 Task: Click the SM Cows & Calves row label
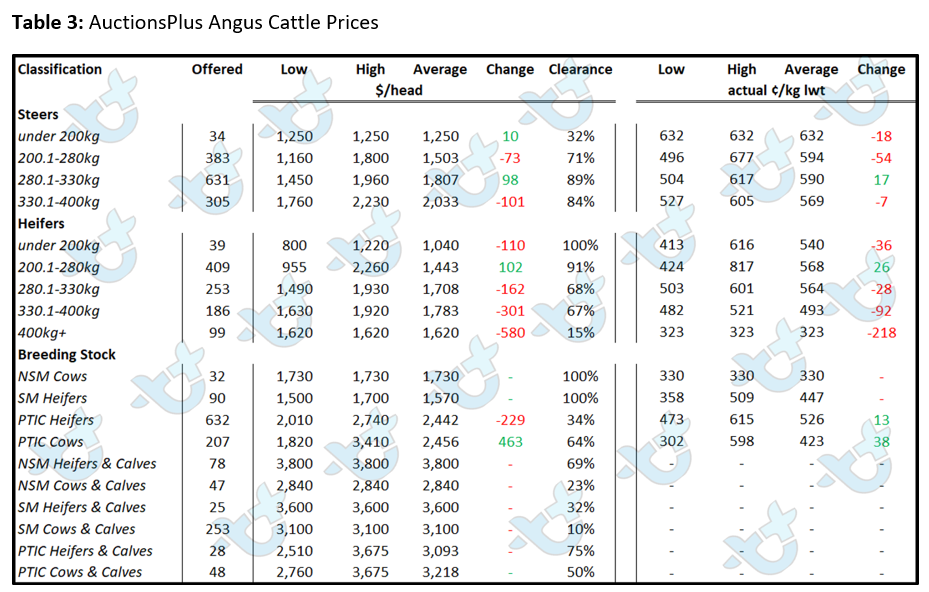click(76, 529)
